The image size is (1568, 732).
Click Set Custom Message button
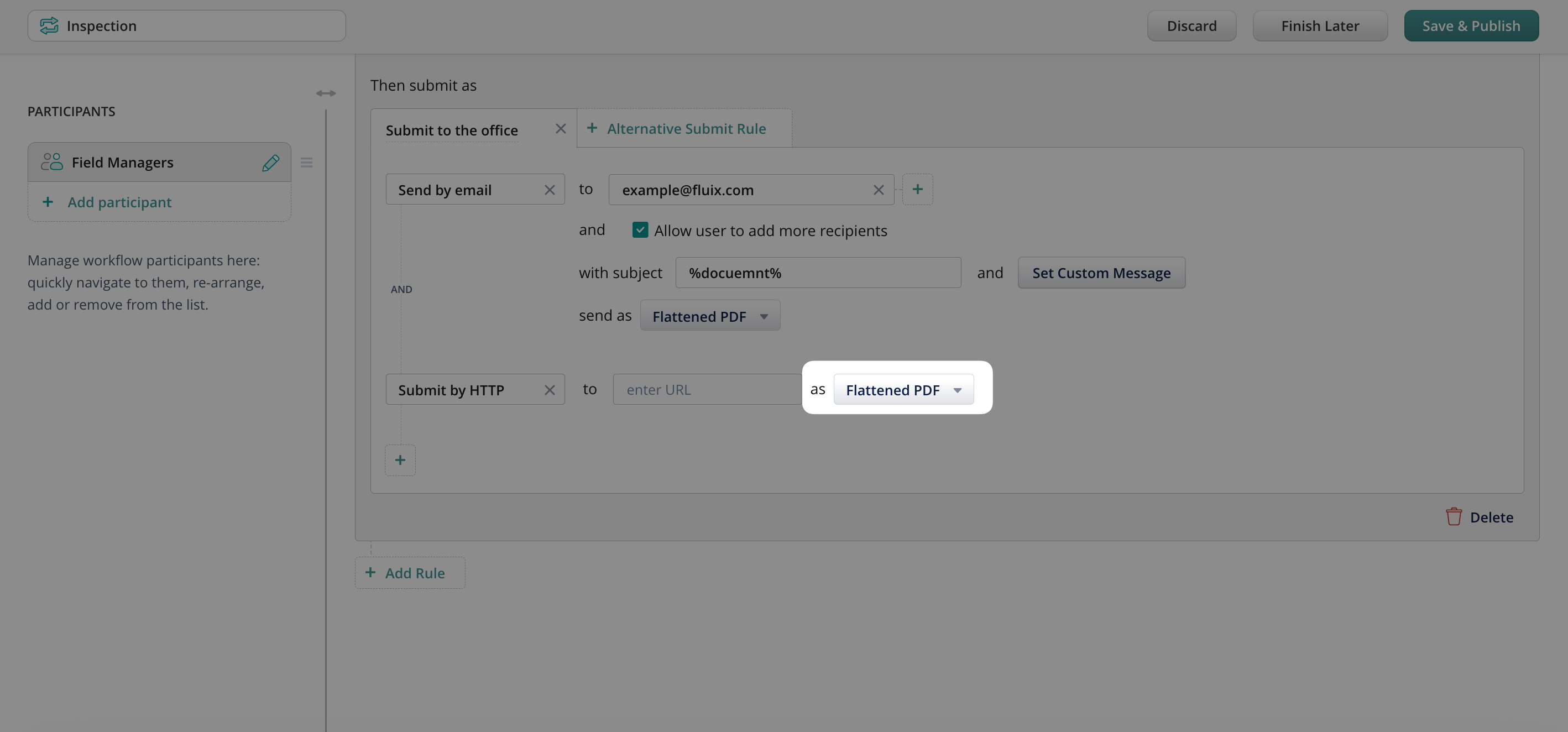[x=1100, y=273]
